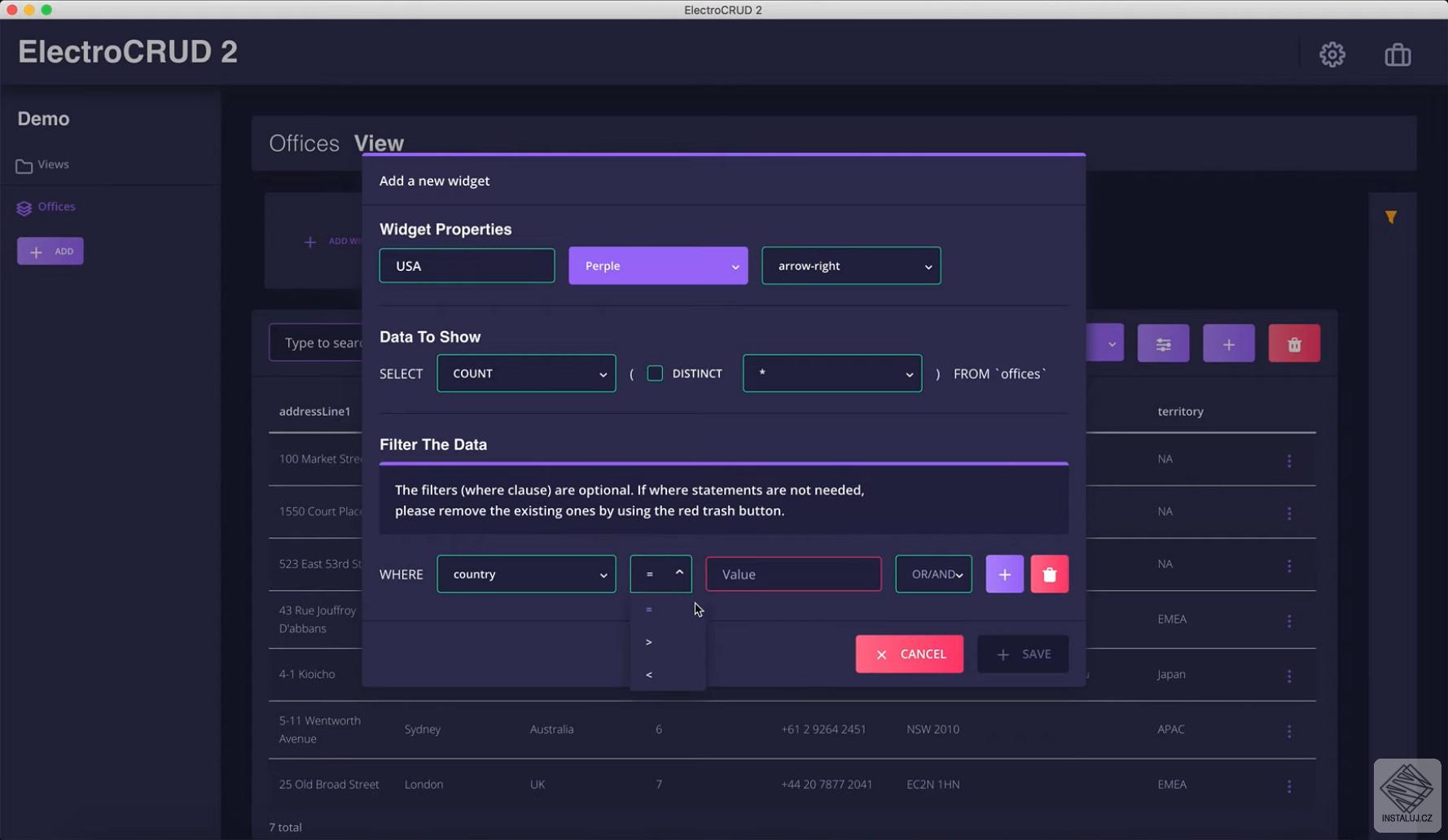
Task: Click the red trash button in table toolbar
Action: [x=1294, y=343]
